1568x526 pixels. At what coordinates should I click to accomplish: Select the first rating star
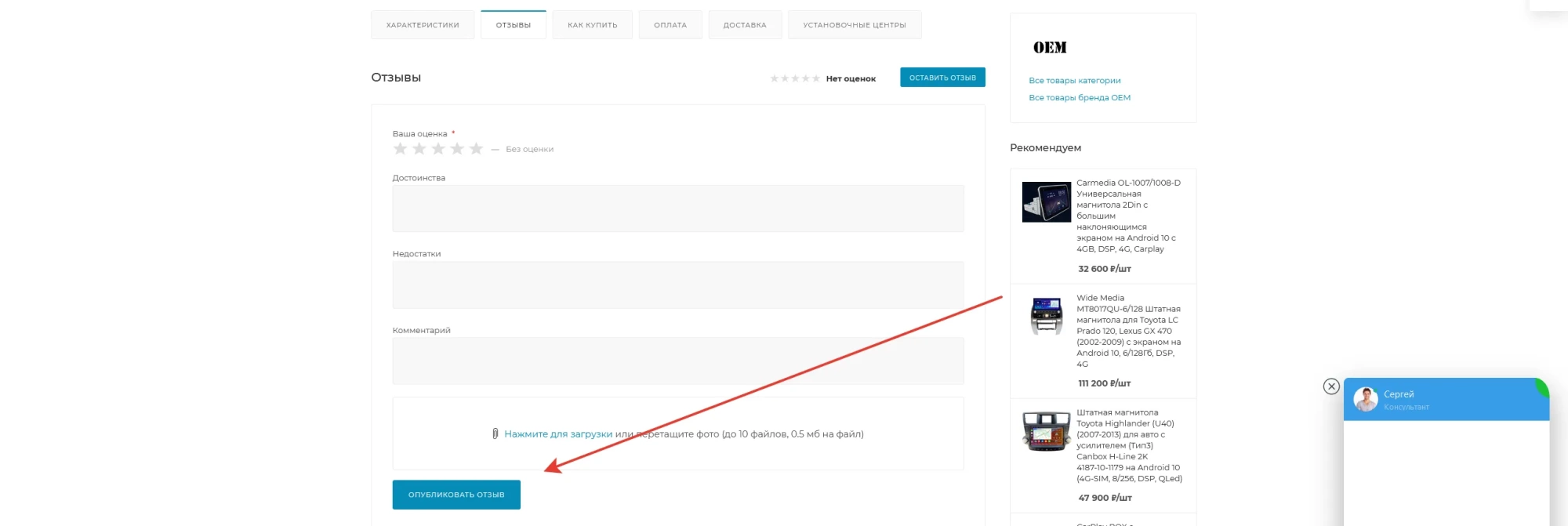pyautogui.click(x=400, y=149)
